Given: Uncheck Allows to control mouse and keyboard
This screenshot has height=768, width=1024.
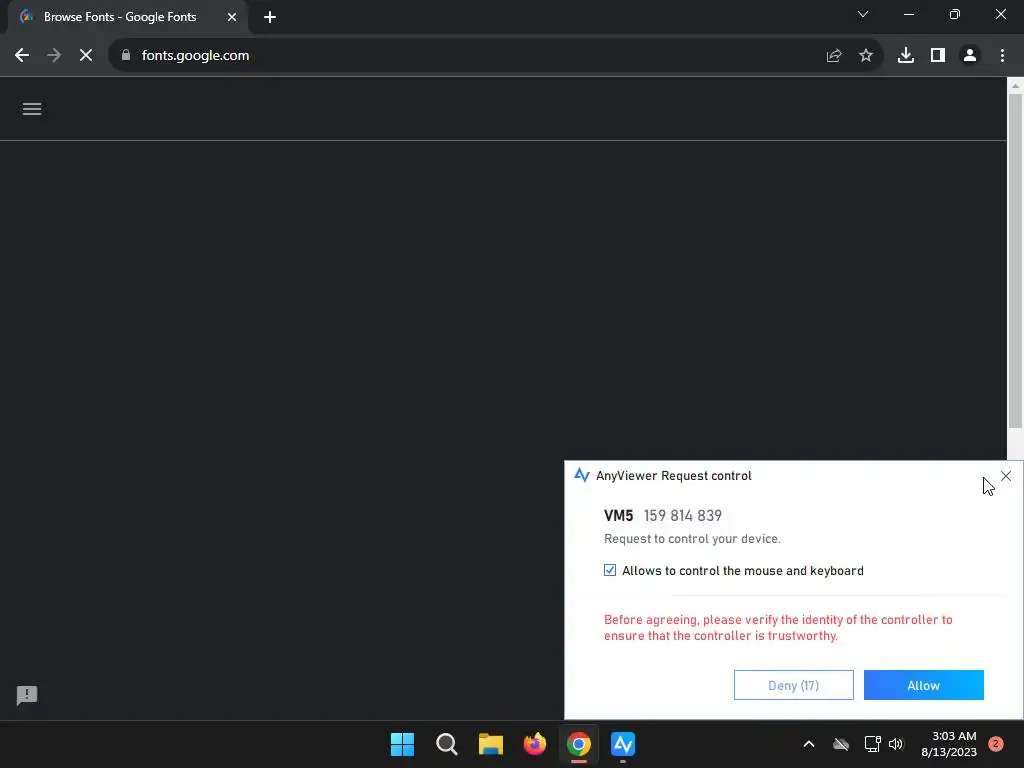Looking at the screenshot, I should pyautogui.click(x=610, y=570).
